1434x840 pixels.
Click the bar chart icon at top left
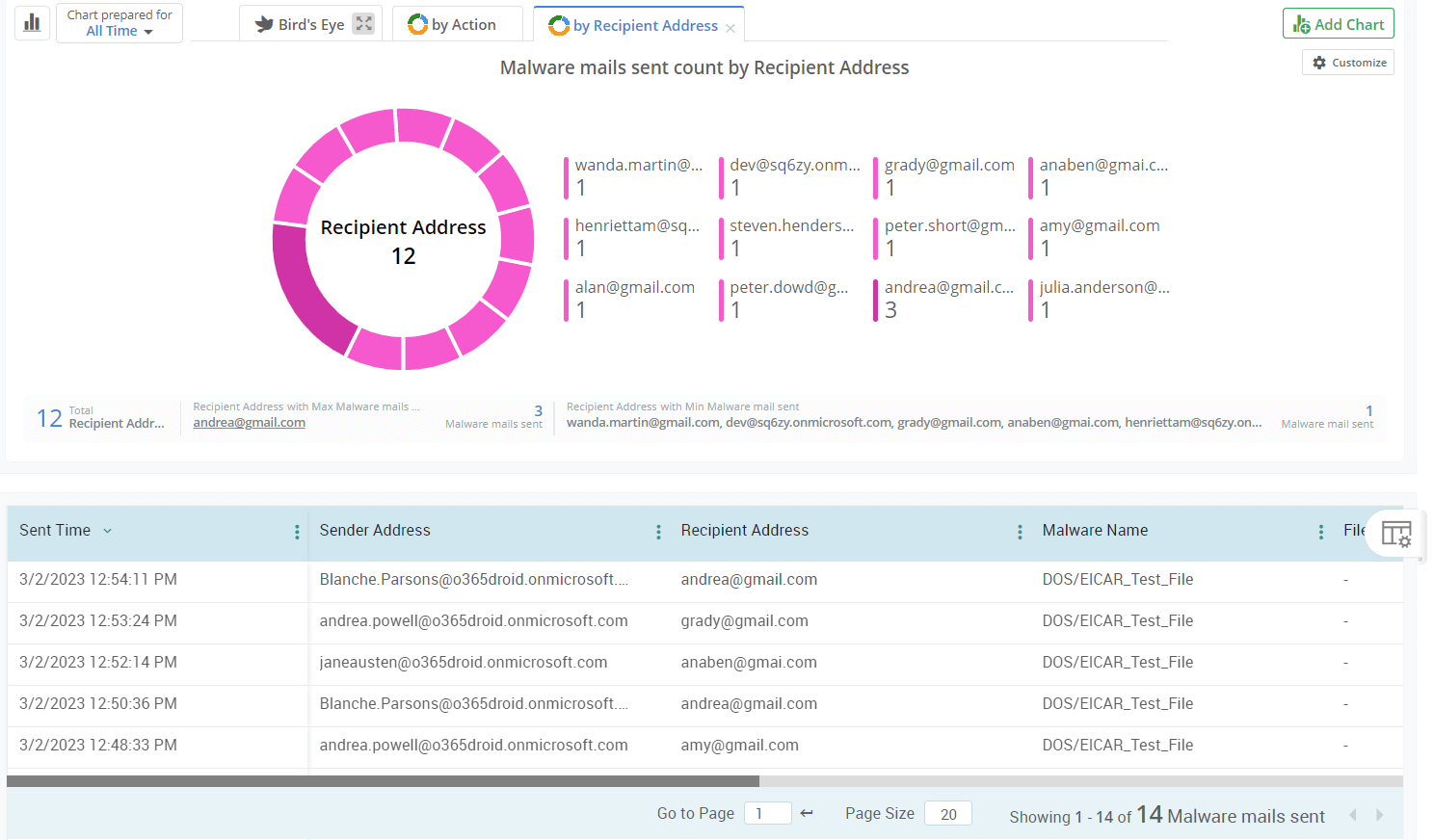point(32,22)
